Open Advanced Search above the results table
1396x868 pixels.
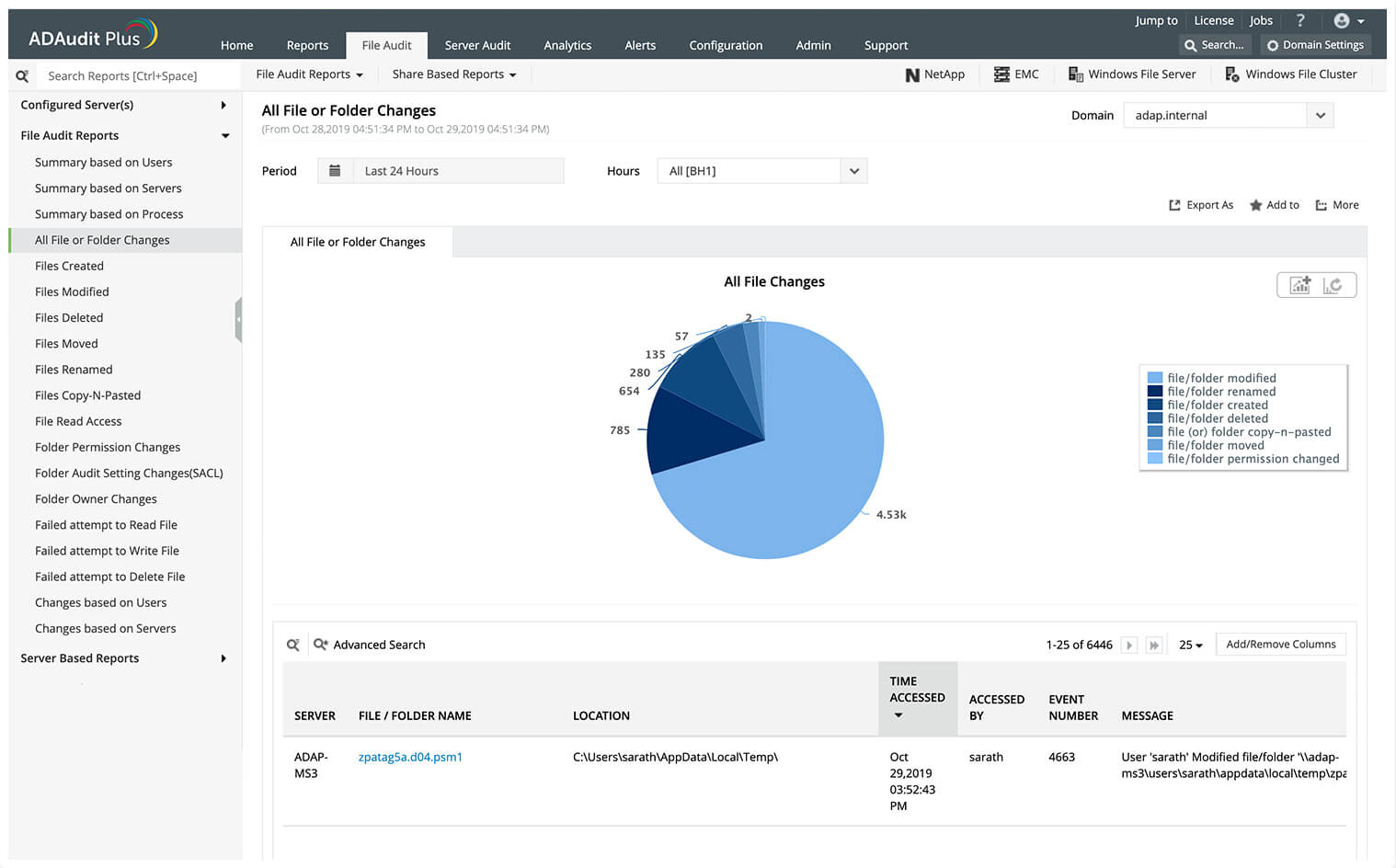click(370, 644)
